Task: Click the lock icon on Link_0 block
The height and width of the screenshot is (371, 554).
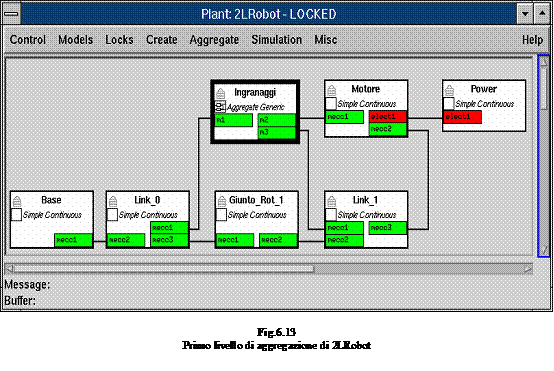Action: 113,201
